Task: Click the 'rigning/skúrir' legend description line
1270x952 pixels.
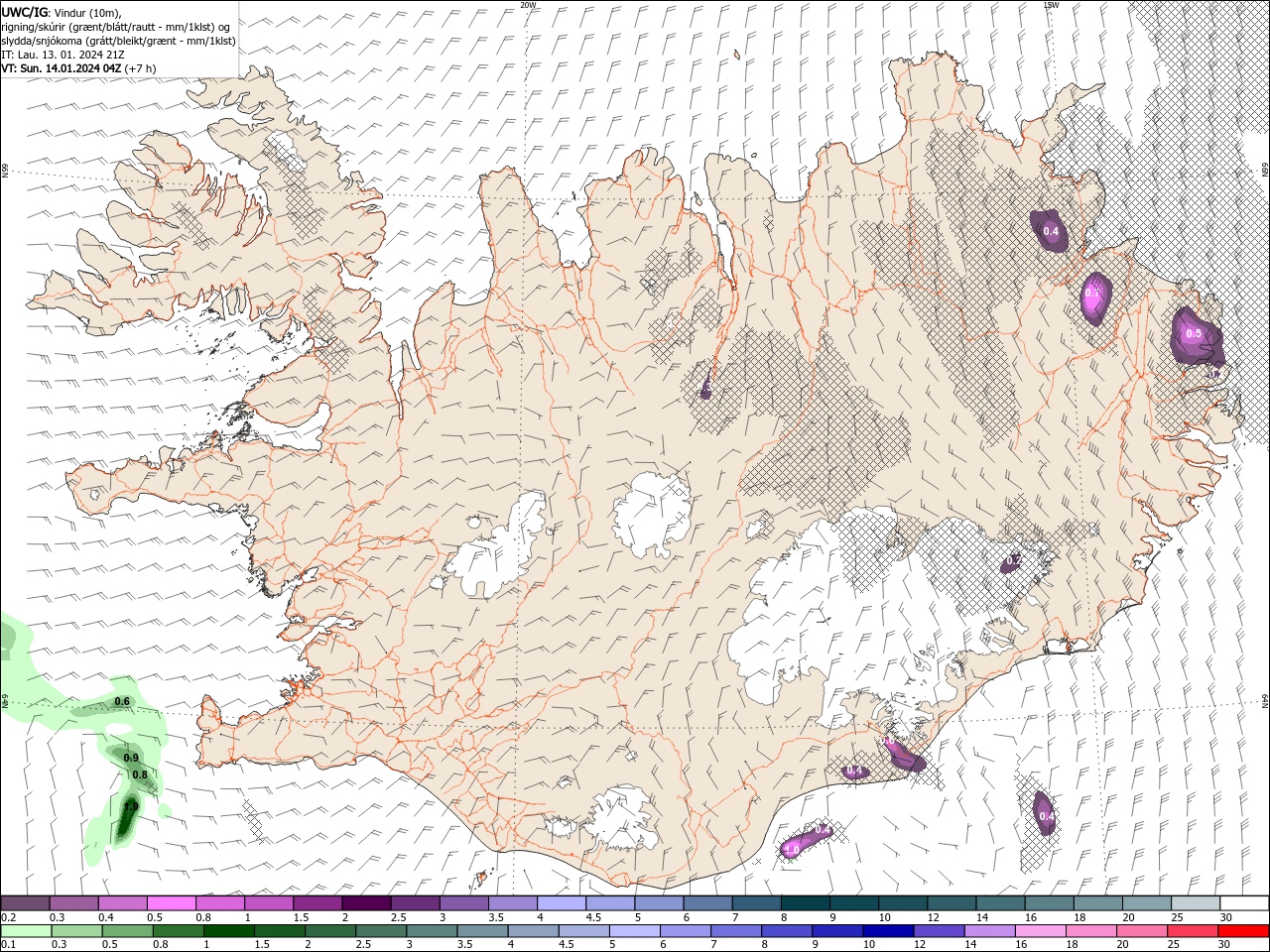Action: click(x=116, y=27)
